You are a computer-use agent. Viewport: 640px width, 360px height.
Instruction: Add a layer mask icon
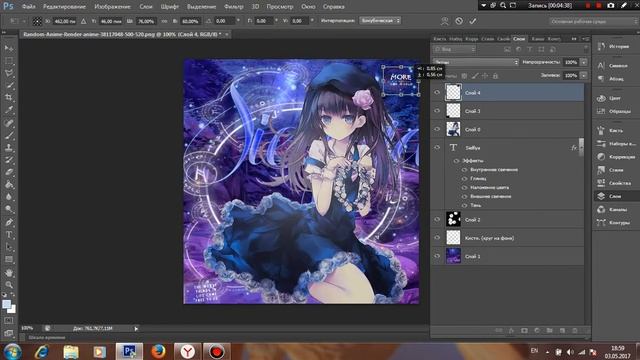click(524, 330)
